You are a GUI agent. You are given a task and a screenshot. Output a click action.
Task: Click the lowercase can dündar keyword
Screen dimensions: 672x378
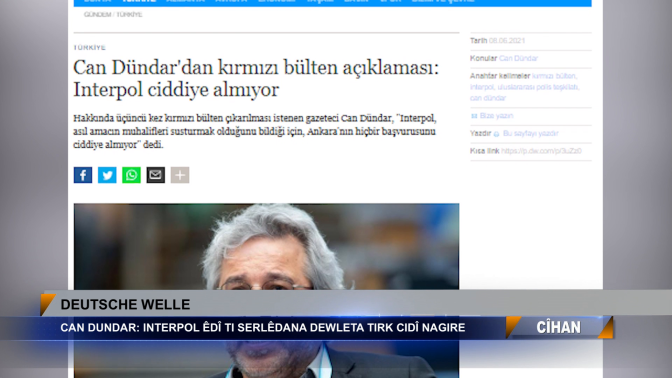click(x=488, y=98)
